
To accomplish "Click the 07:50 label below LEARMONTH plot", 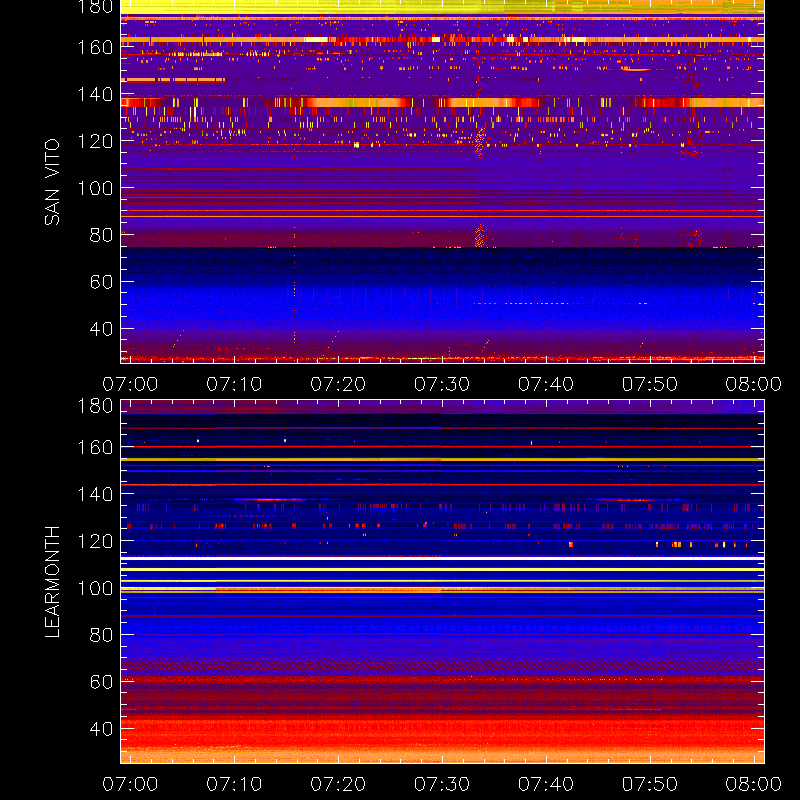I will [x=650, y=784].
